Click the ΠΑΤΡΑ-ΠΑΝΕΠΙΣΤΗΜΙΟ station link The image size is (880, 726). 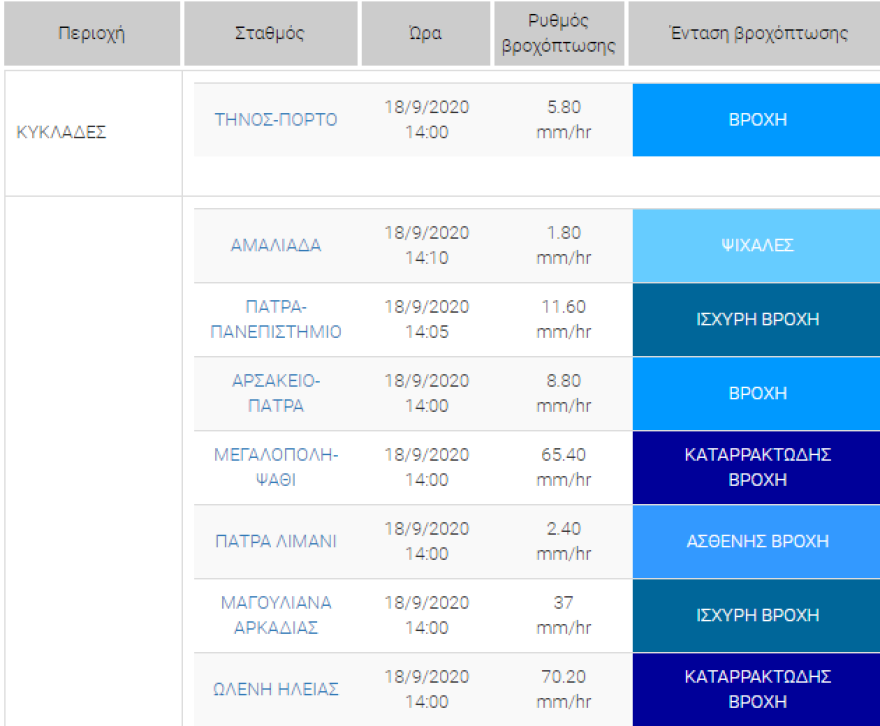pos(276,319)
